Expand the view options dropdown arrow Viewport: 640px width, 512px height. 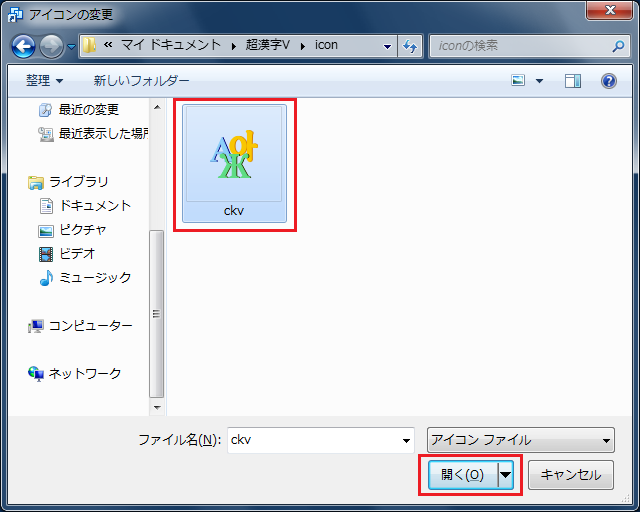click(x=540, y=81)
